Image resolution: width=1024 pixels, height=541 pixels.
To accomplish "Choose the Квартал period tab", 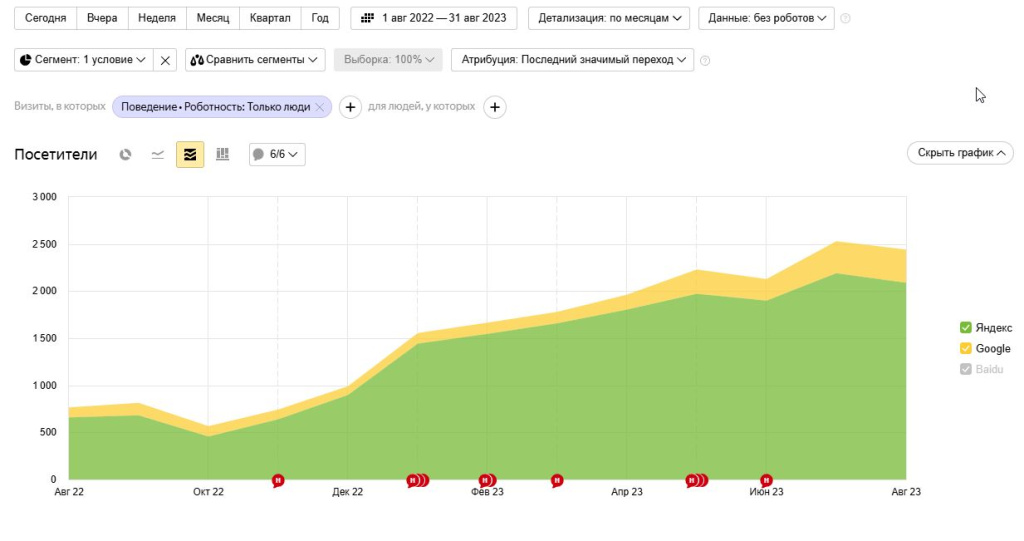I will (270, 19).
